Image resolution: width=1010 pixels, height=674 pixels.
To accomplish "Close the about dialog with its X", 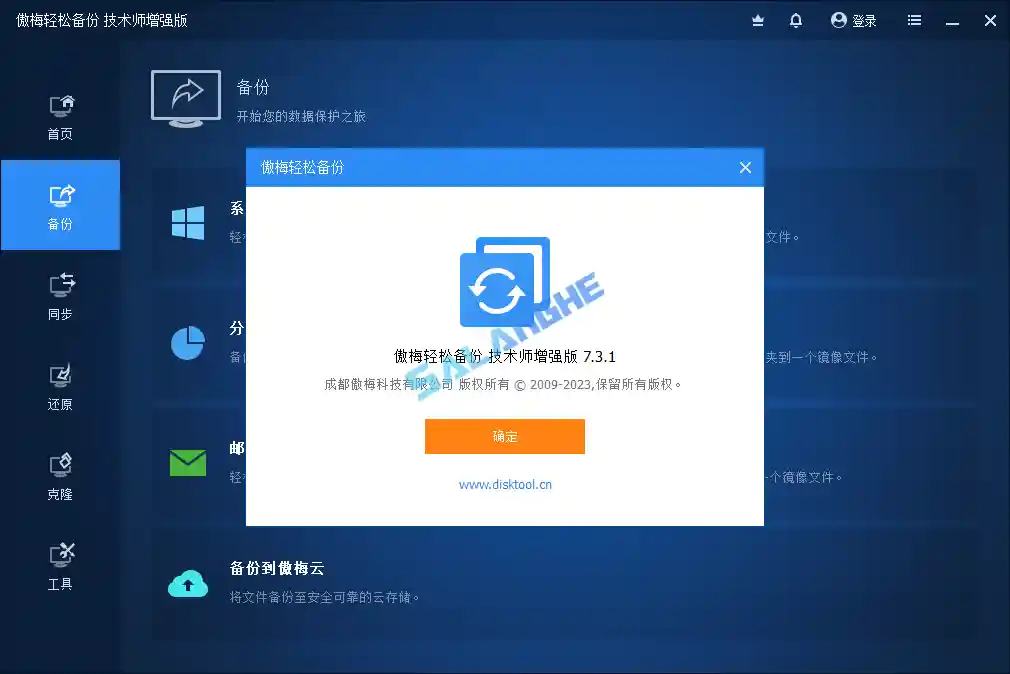I will click(745, 167).
